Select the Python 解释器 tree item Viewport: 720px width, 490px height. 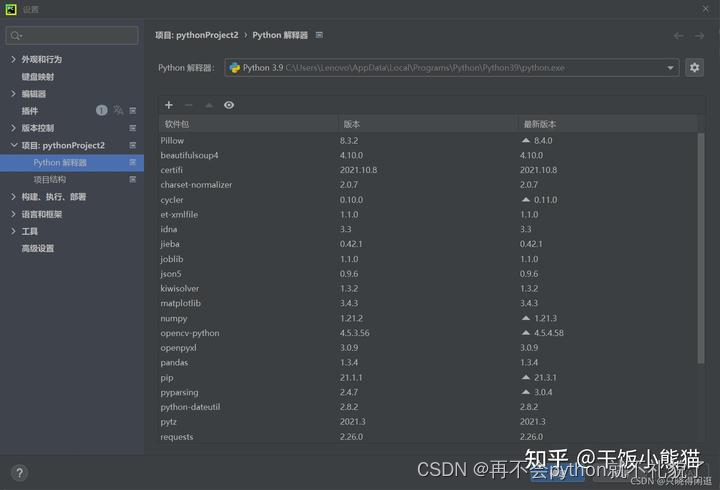coord(72,163)
